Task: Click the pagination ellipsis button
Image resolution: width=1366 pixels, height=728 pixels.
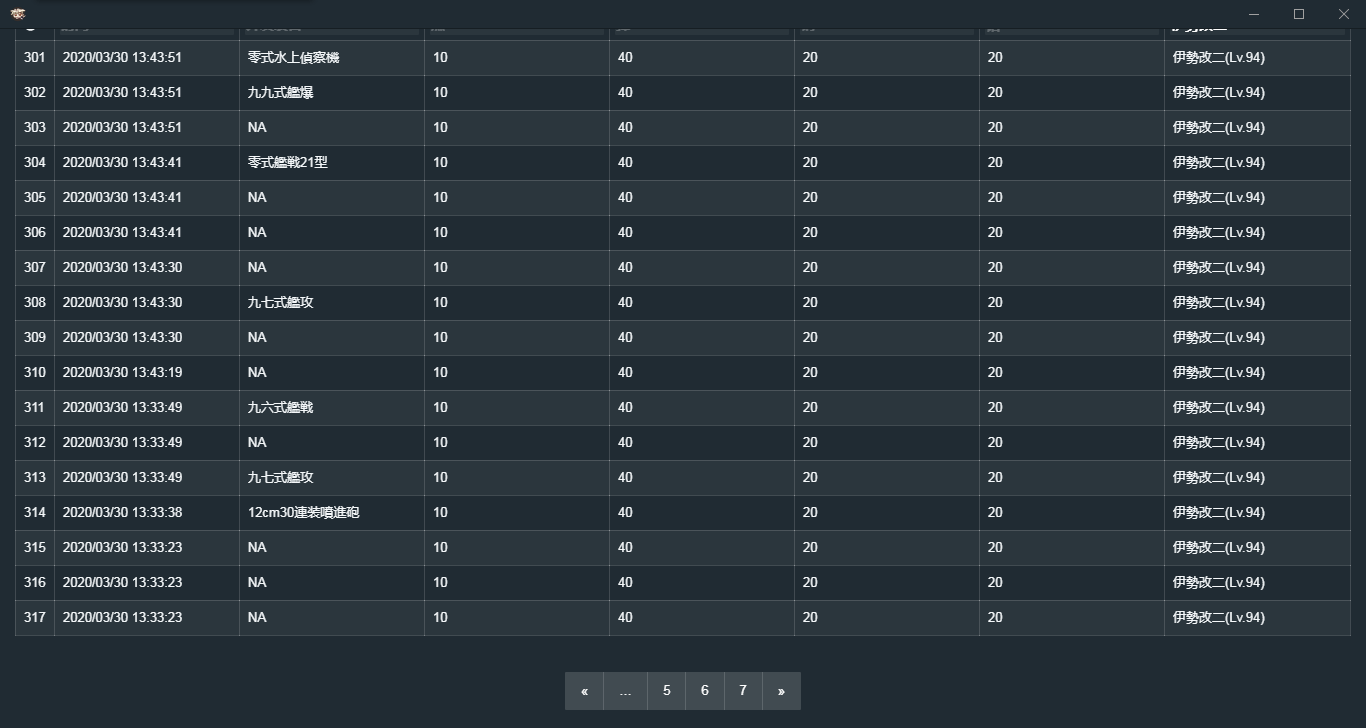Action: 625,691
